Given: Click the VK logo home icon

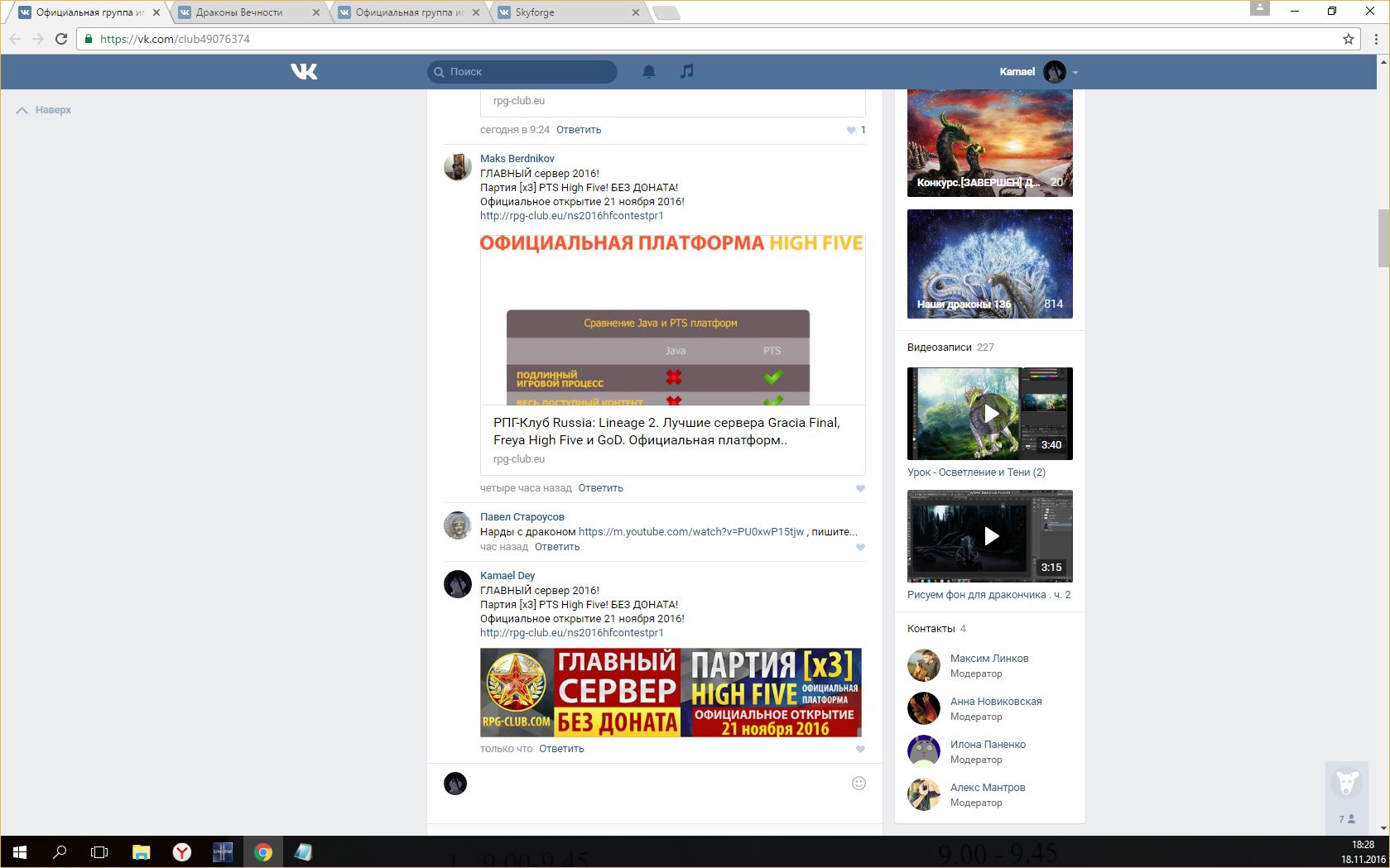Looking at the screenshot, I should coord(304,72).
